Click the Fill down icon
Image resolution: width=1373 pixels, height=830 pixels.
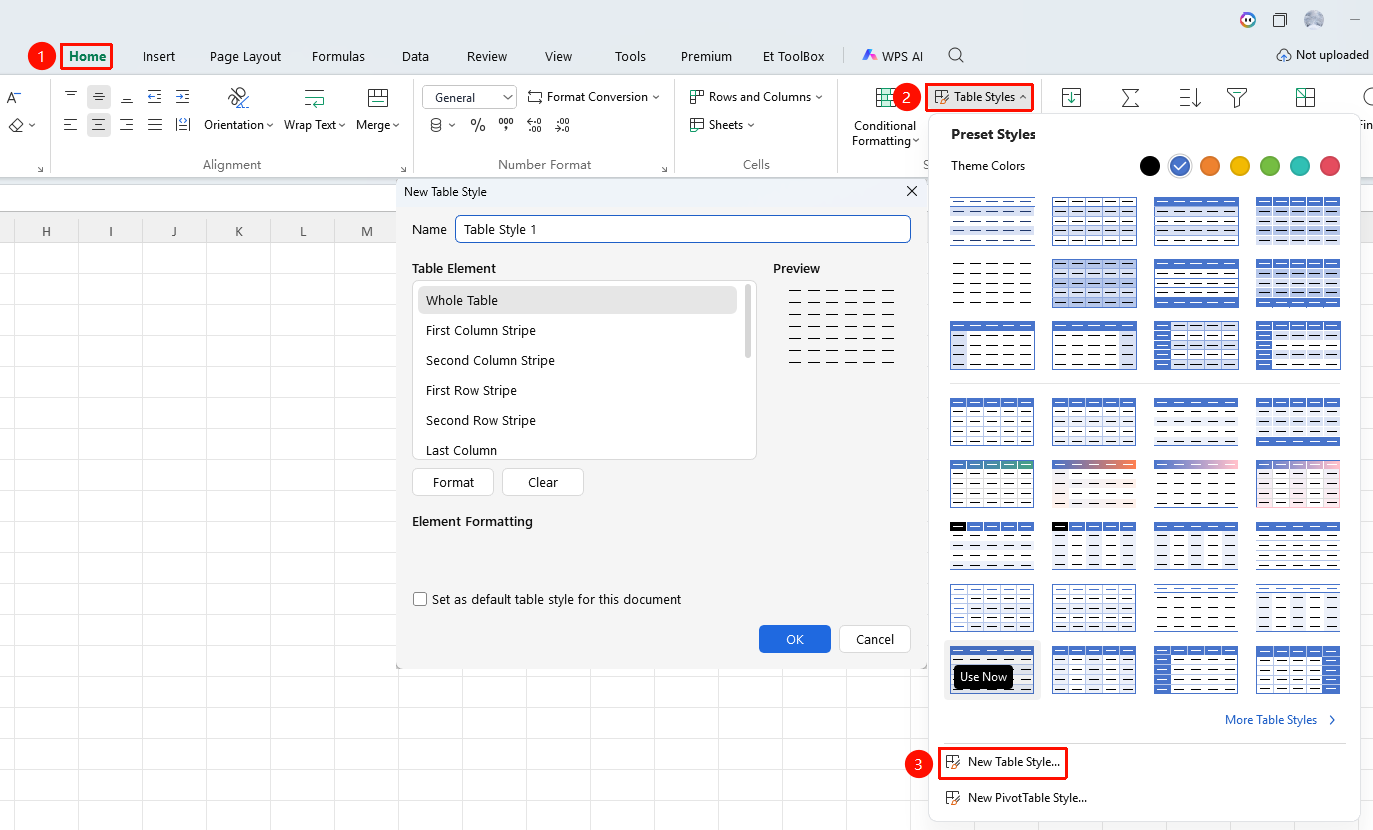click(1071, 97)
